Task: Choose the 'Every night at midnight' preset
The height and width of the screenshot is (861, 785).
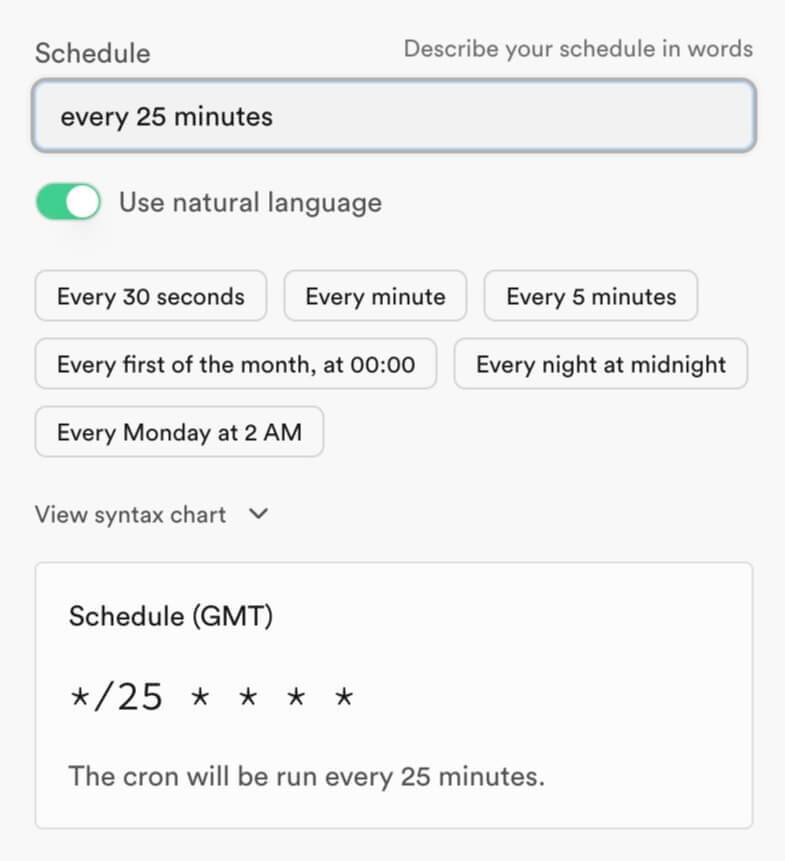Action: coord(601,364)
